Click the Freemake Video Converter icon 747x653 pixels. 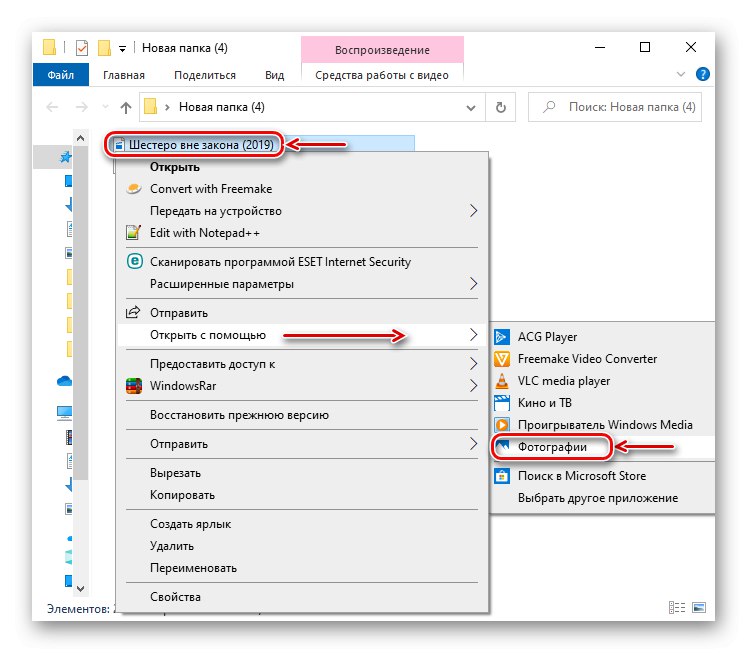(502, 359)
